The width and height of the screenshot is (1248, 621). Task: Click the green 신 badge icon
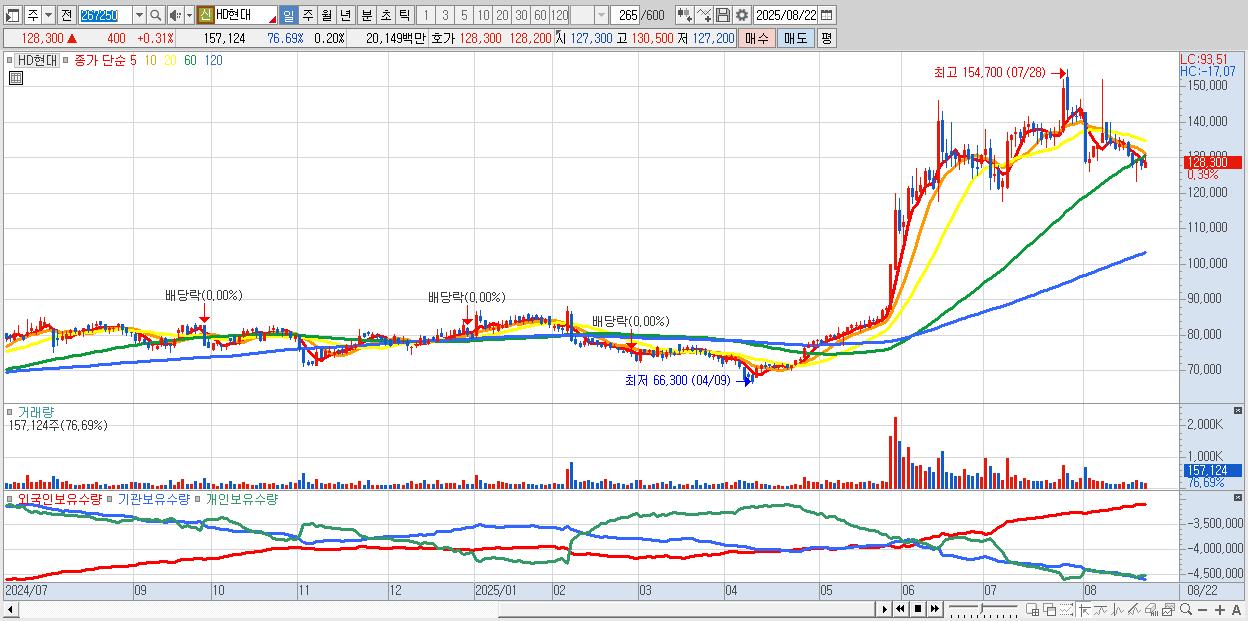(x=205, y=15)
